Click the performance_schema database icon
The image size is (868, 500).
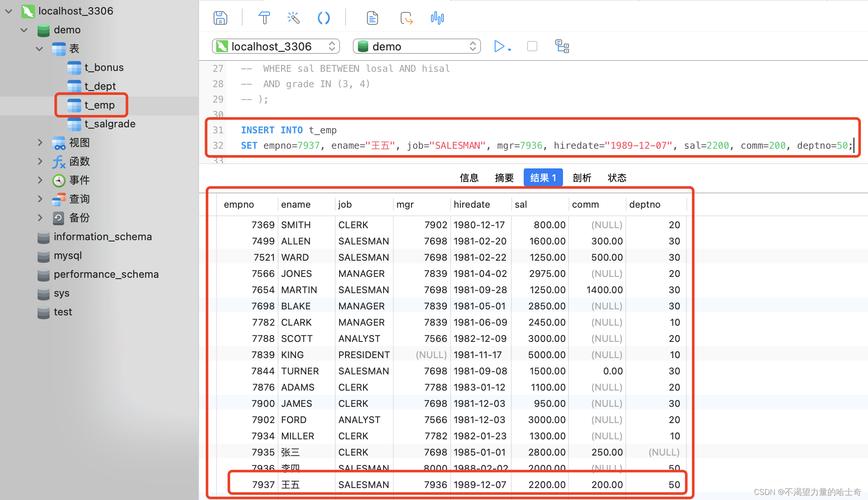(x=44, y=275)
